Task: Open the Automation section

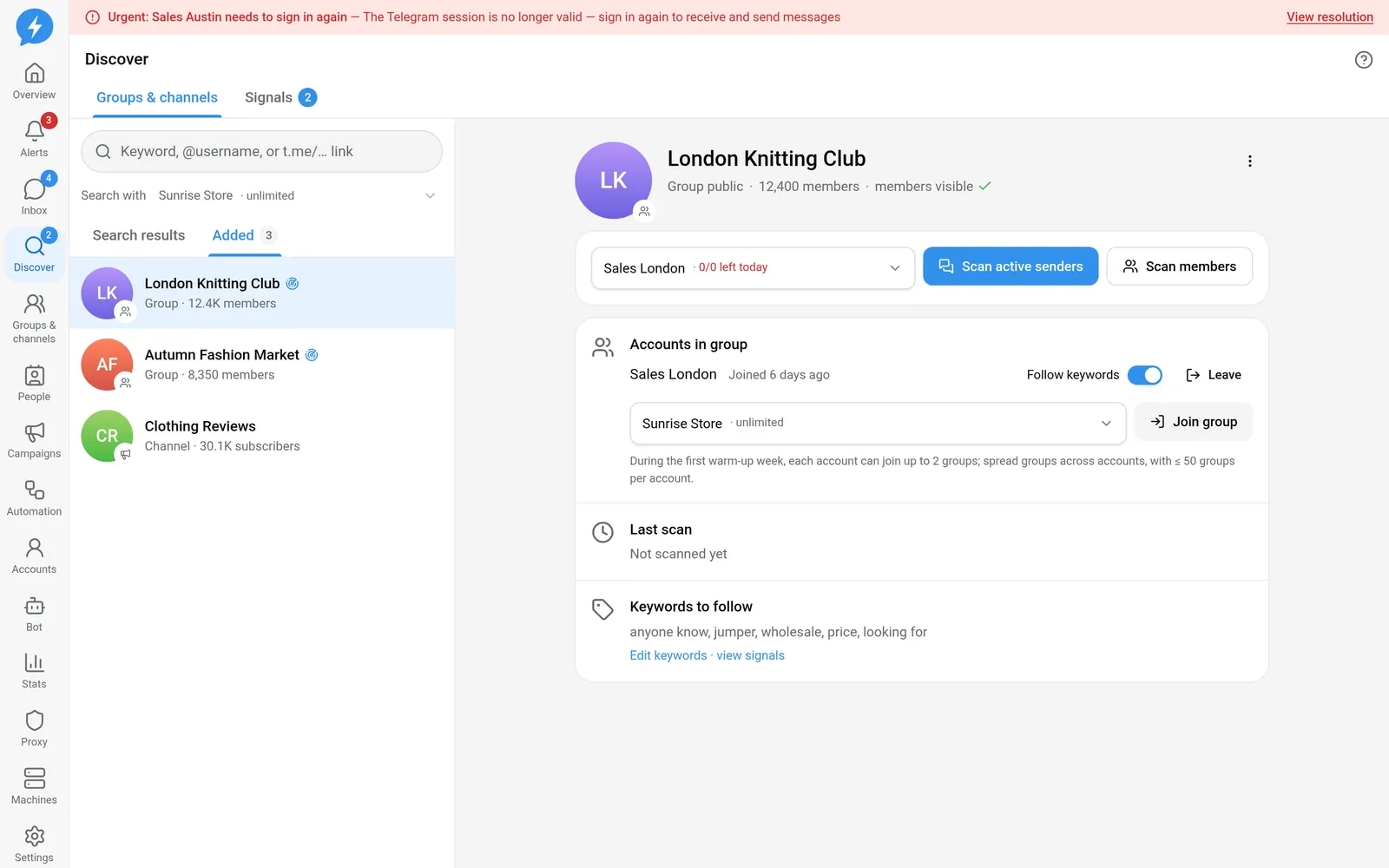Action: (34, 498)
